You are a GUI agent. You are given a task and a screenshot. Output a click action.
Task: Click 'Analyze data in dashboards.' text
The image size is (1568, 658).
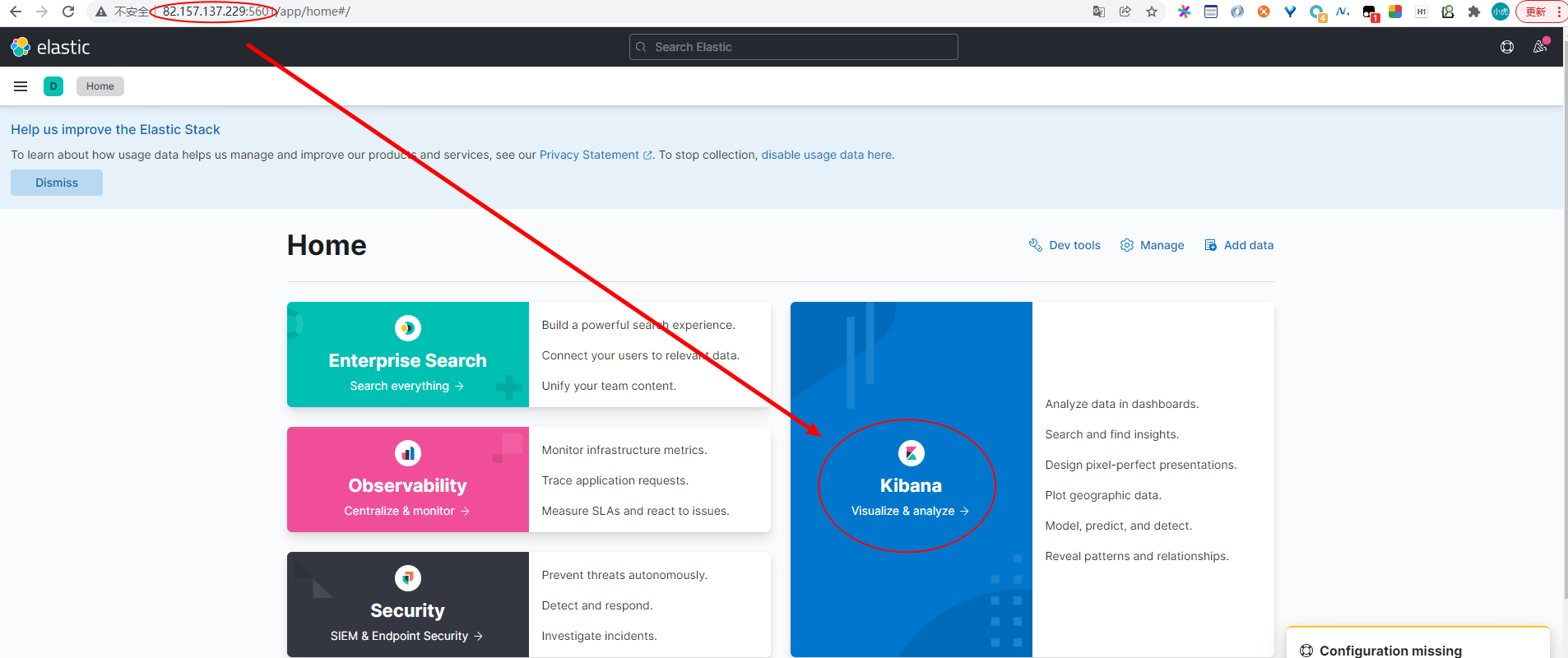1122,404
